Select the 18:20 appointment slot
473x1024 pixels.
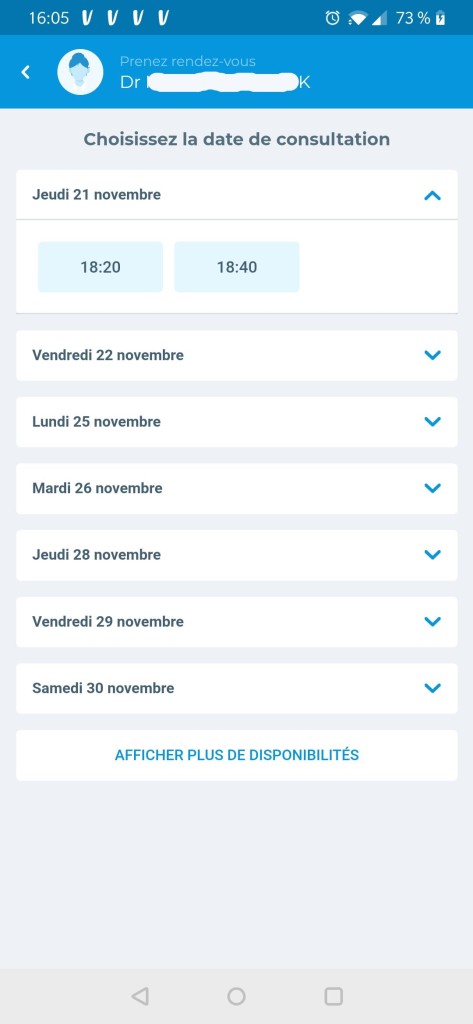tap(101, 266)
